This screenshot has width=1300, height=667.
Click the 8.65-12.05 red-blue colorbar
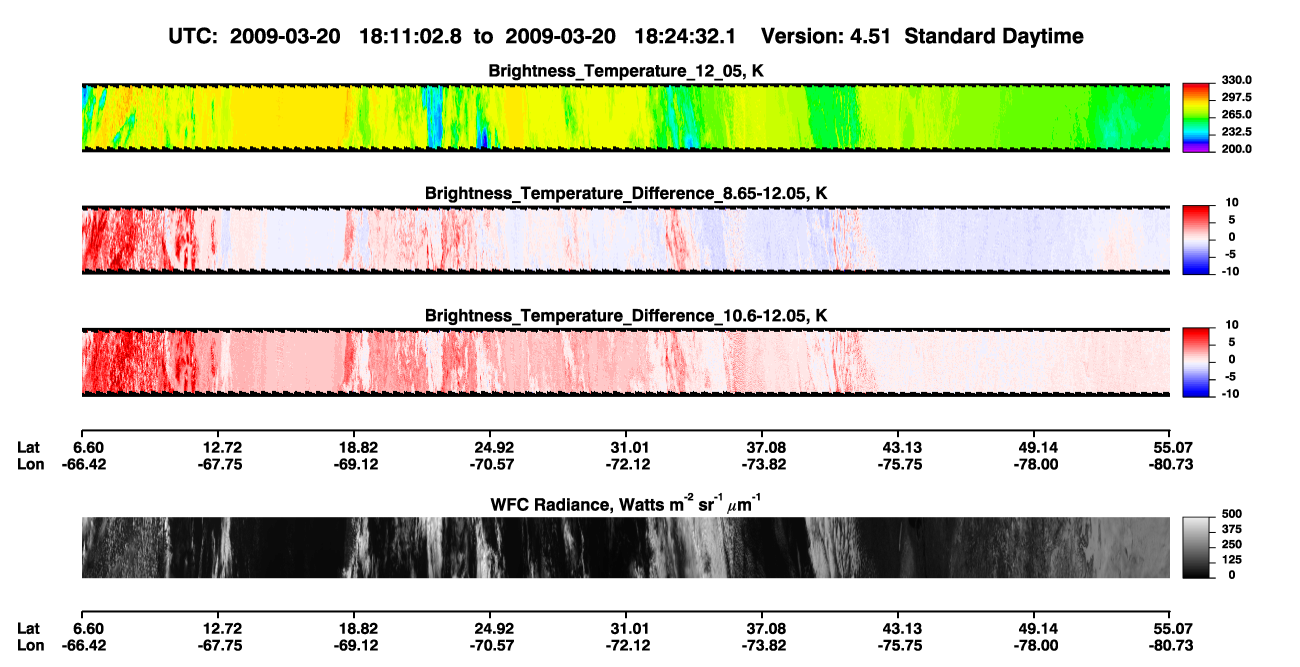(1196, 239)
